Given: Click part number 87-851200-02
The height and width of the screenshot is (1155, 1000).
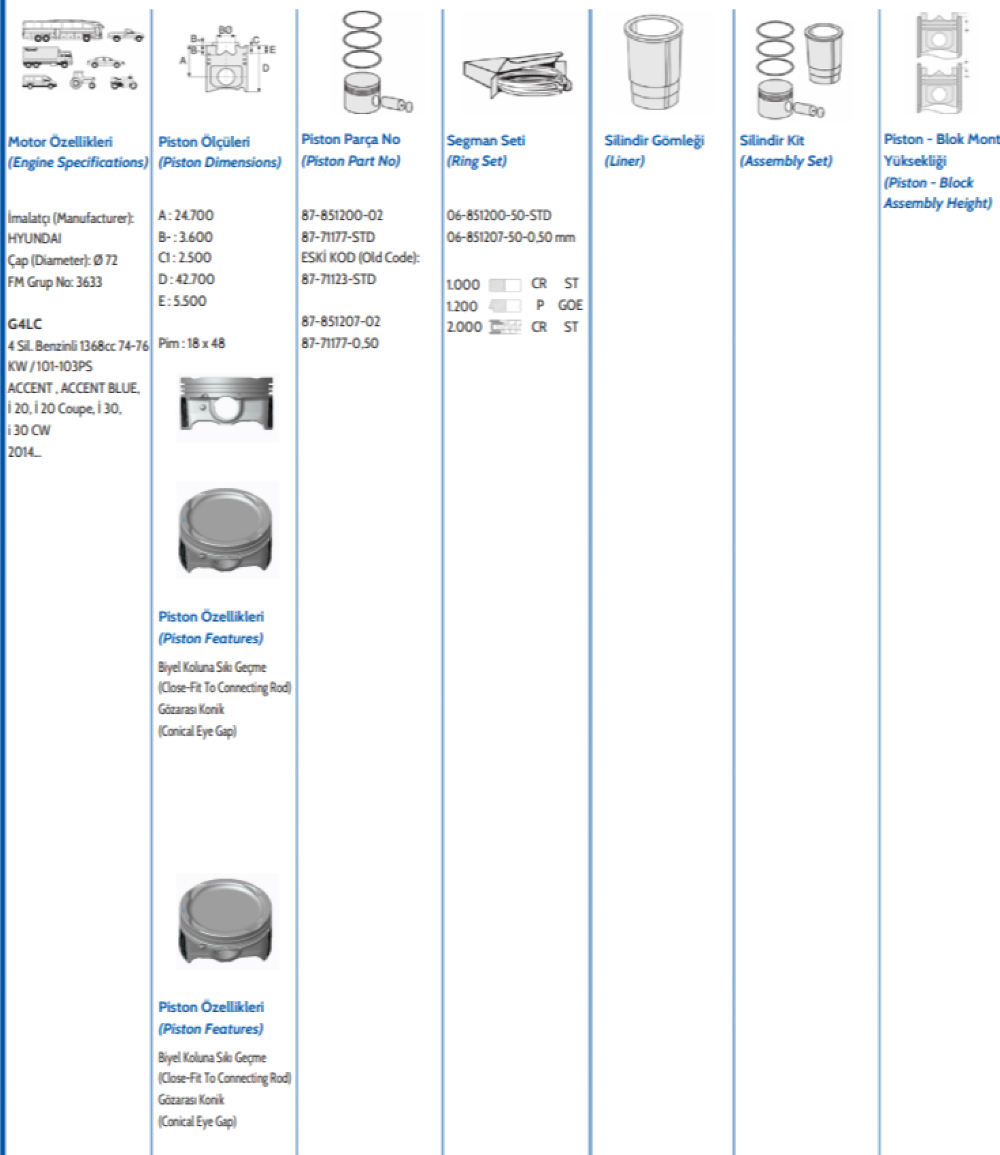Looking at the screenshot, I should [342, 215].
